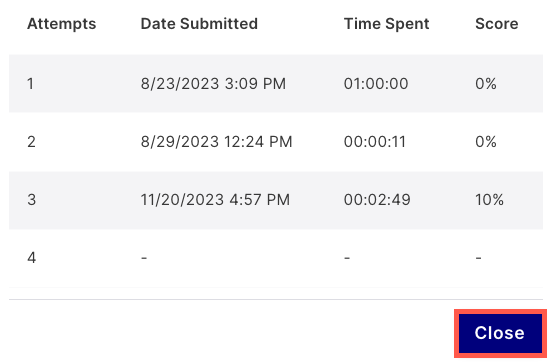
Task: Click the 10% score value
Action: 489,200
